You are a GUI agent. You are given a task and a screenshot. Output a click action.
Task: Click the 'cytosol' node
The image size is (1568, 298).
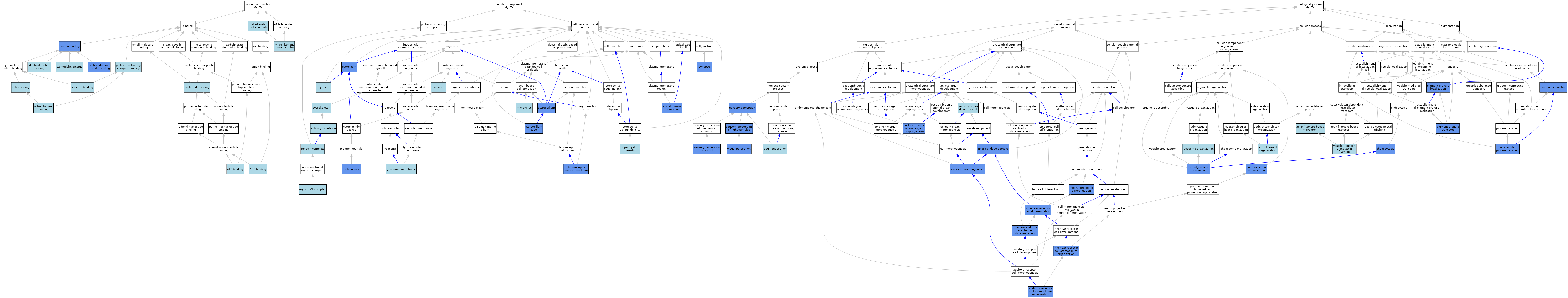click(x=323, y=87)
